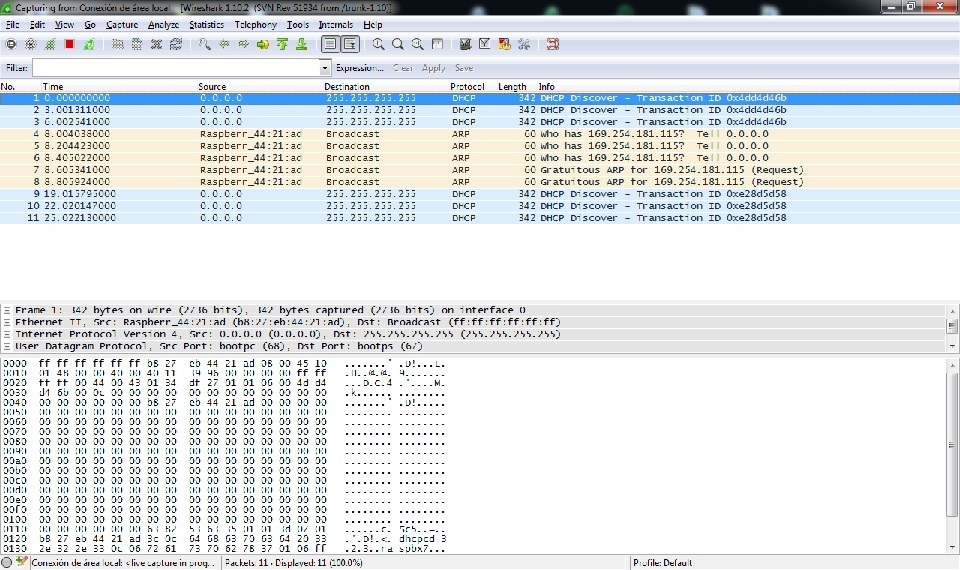Click the go to packet number icon
Image resolution: width=960 pixels, height=570 pixels.
pyautogui.click(x=263, y=44)
